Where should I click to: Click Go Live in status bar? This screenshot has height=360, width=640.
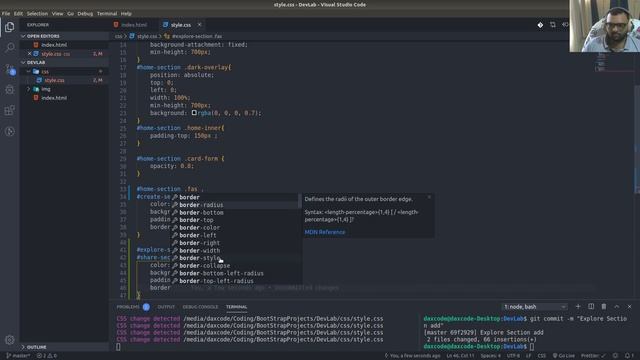coord(564,356)
